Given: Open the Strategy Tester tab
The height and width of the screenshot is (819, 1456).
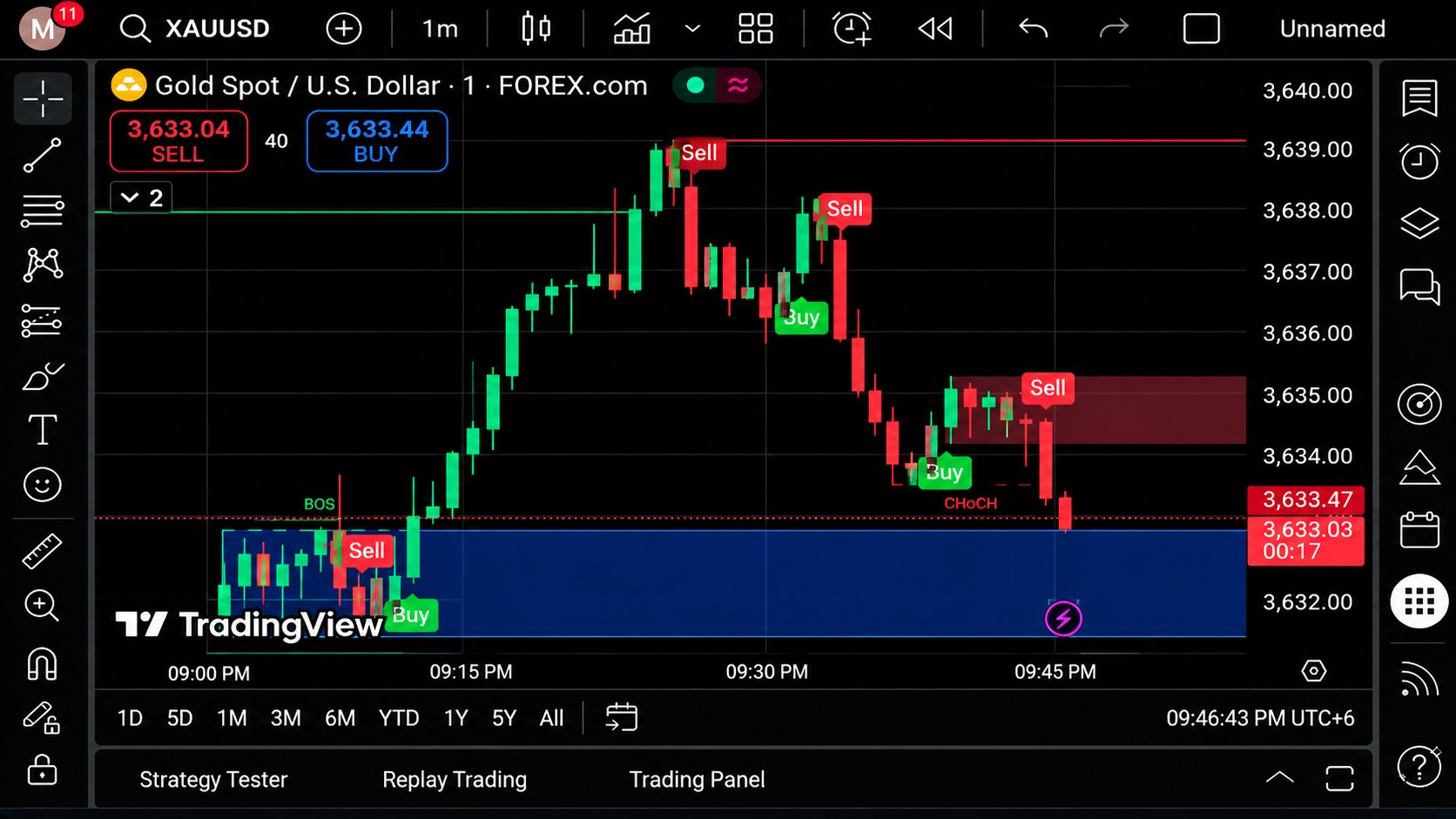Looking at the screenshot, I should 213,779.
